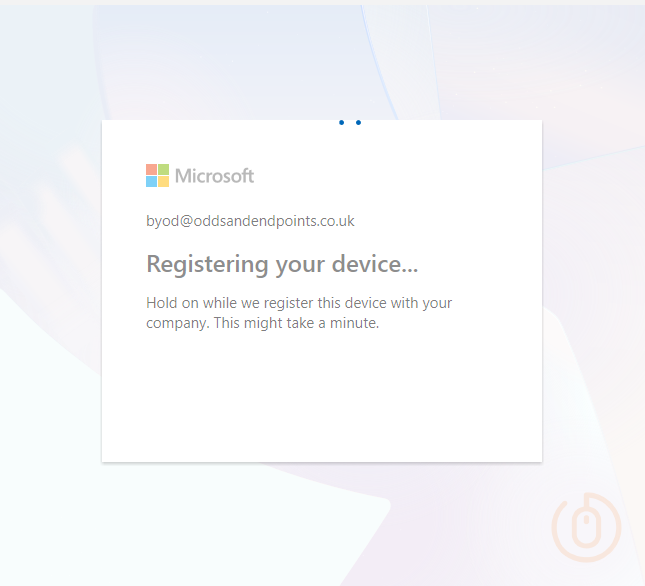Click the word "Registering" in the heading
The image size is (645, 586).
(207, 264)
